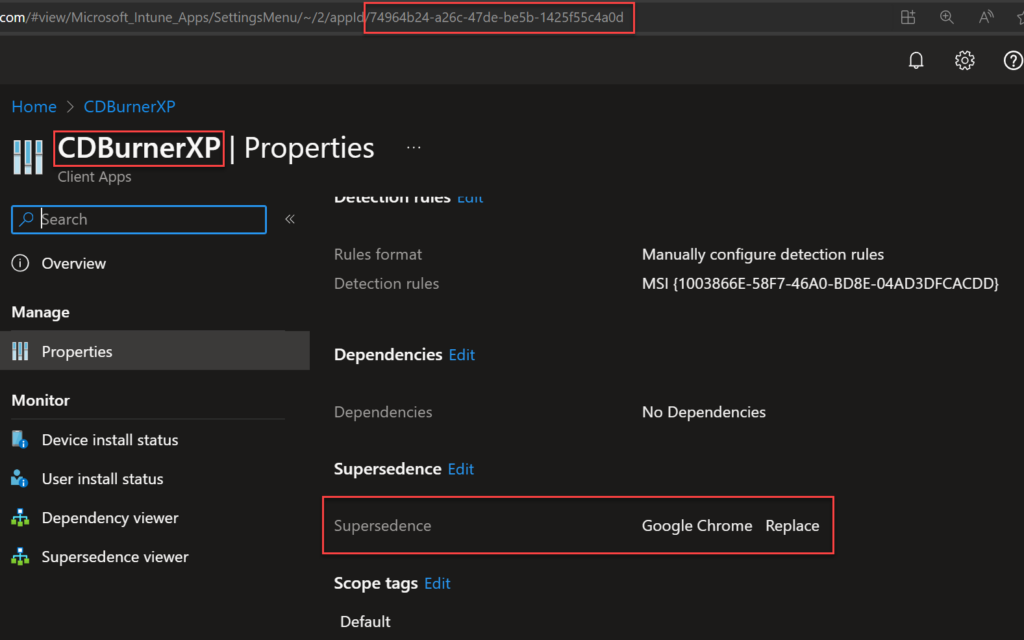Open the ellipsis more options menu
1024x640 pixels.
pyautogui.click(x=413, y=148)
